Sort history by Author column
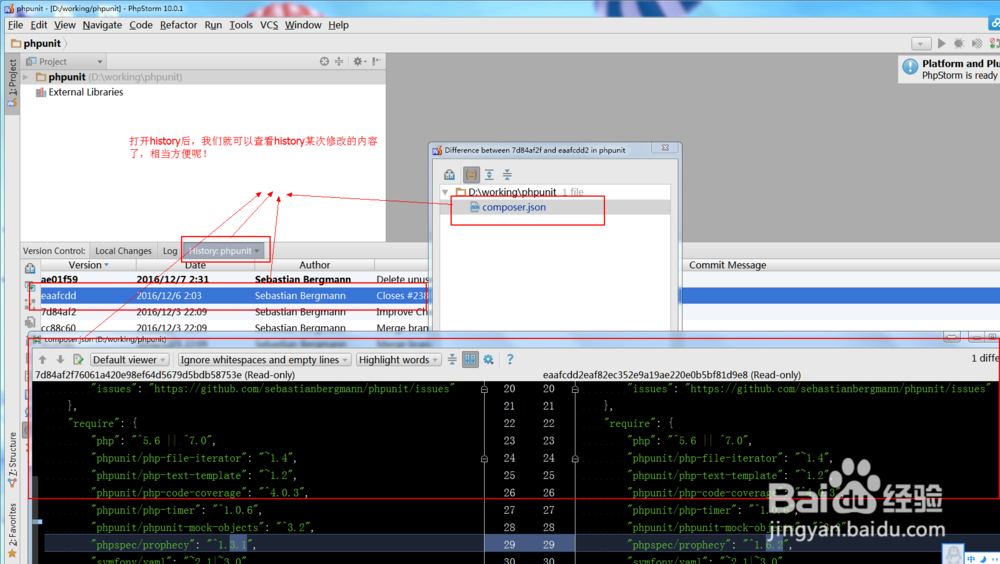Viewport: 1000px width, 564px height. pos(314,265)
